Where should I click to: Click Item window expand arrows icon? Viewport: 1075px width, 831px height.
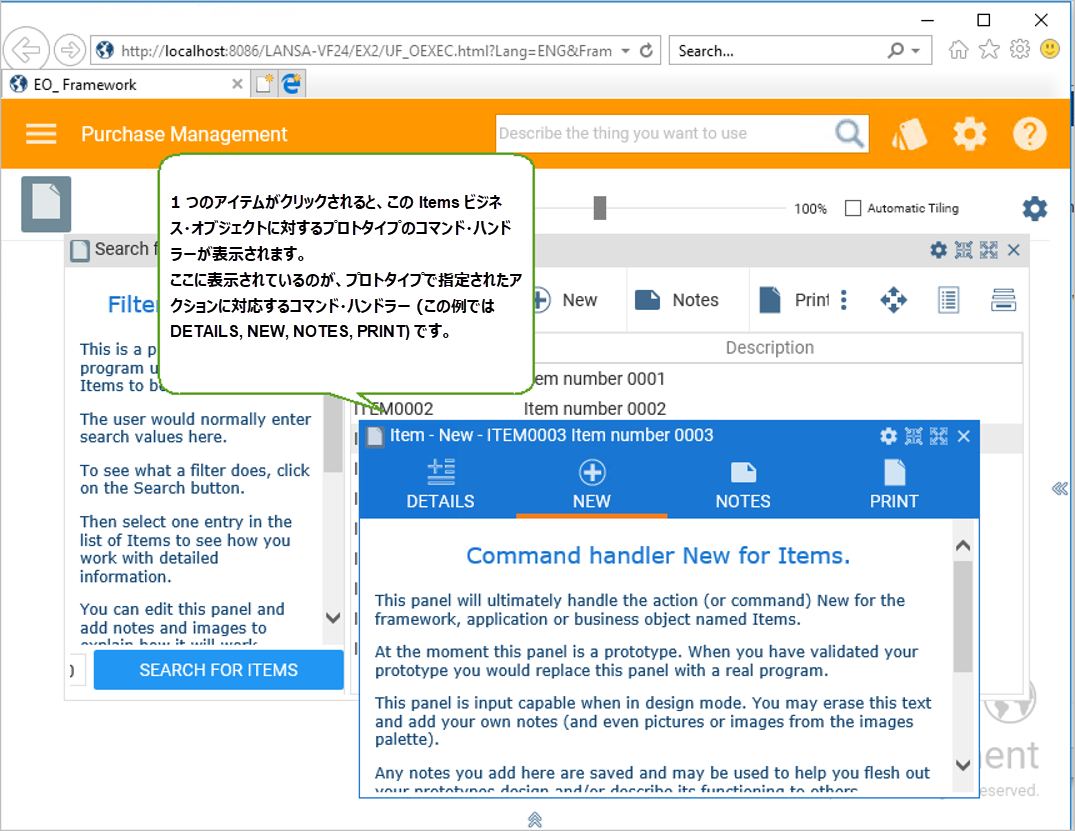939,436
